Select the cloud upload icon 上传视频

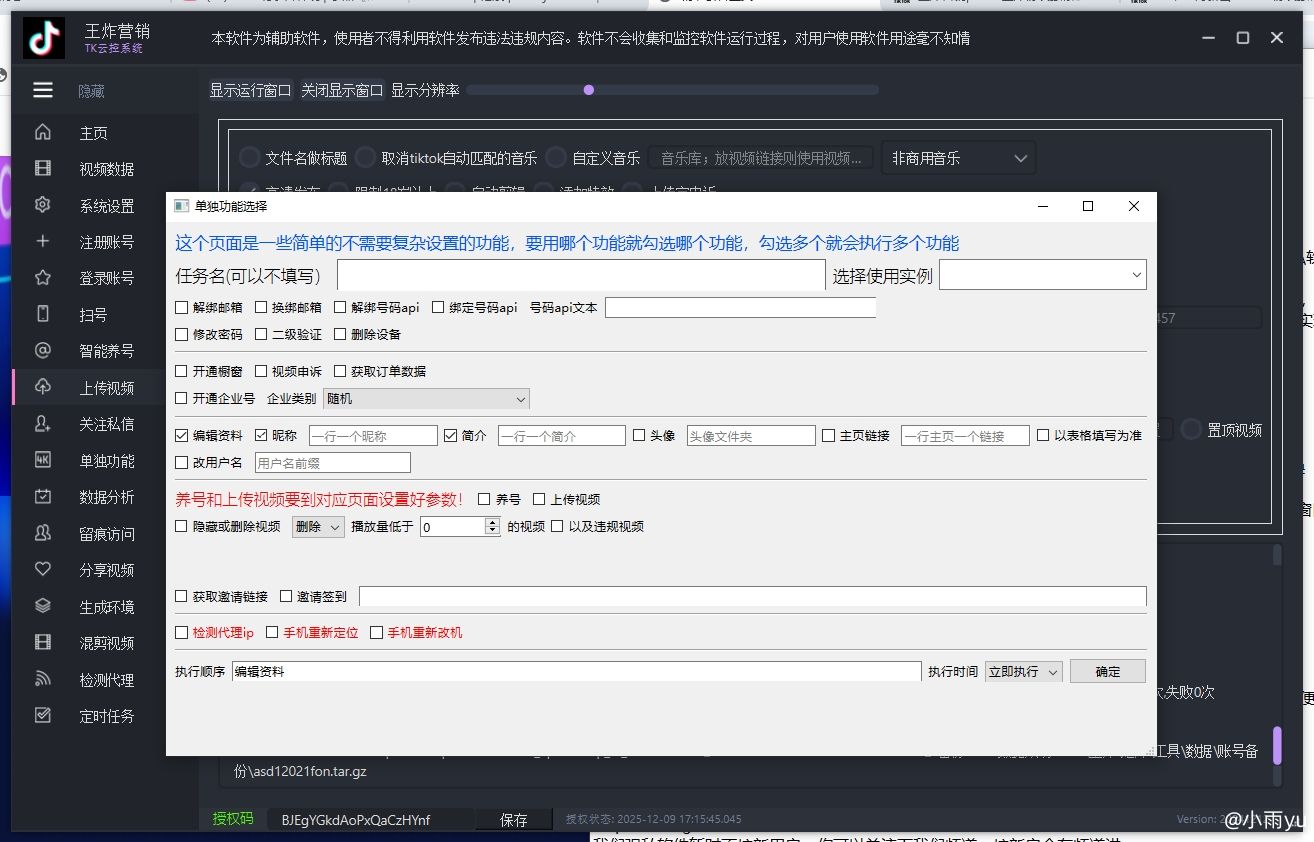(43, 387)
